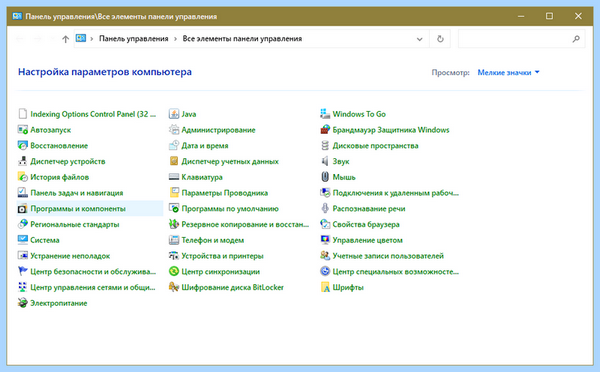The width and height of the screenshot is (600, 372).
Task: Click Все элементы панели управления breadcrumb
Action: [242, 39]
